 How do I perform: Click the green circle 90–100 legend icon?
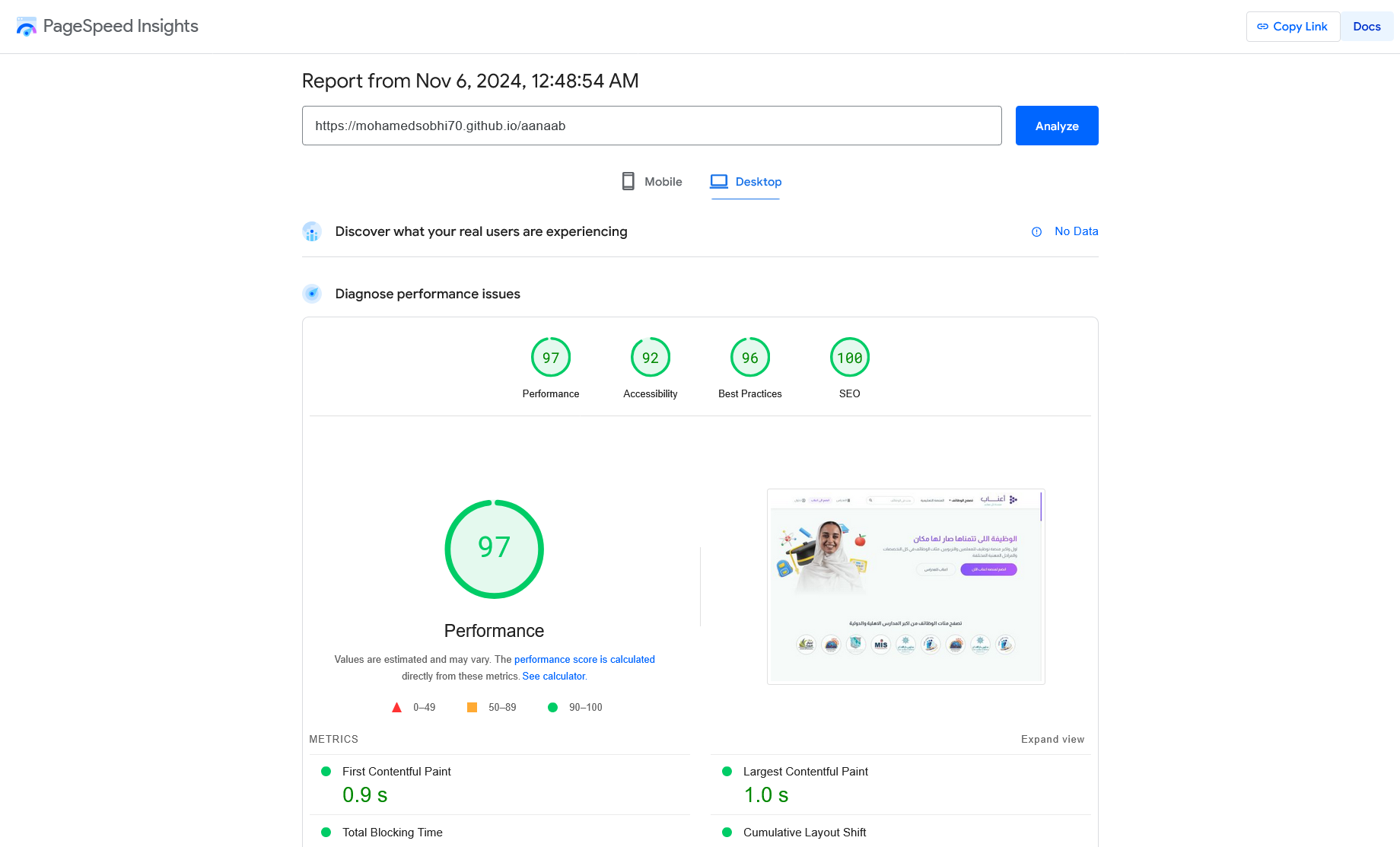[x=553, y=708]
